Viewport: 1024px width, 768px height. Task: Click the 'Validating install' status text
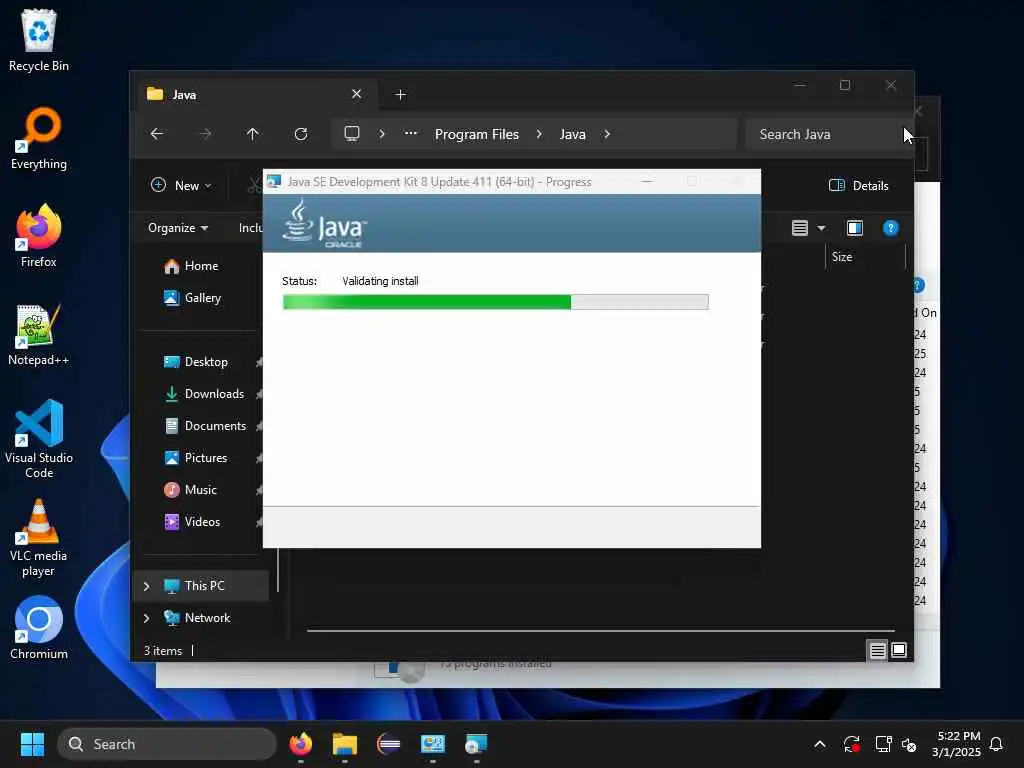coord(380,281)
